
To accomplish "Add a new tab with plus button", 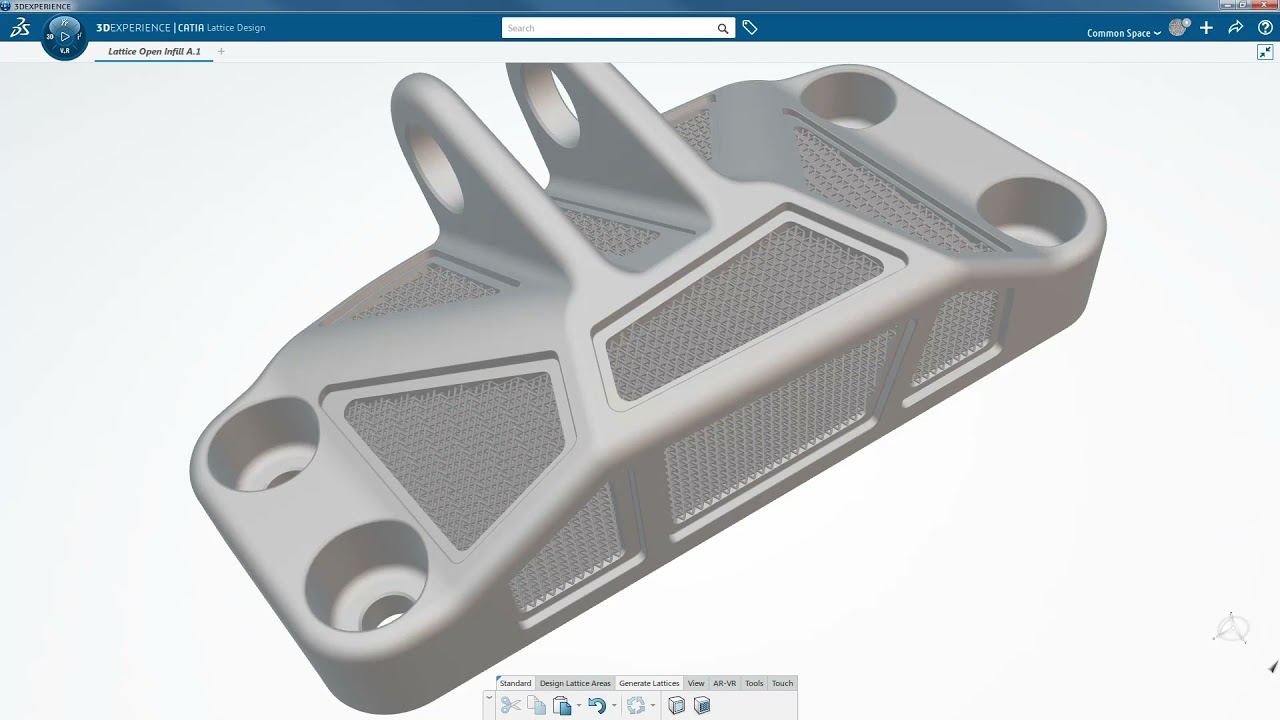I will coord(221,51).
